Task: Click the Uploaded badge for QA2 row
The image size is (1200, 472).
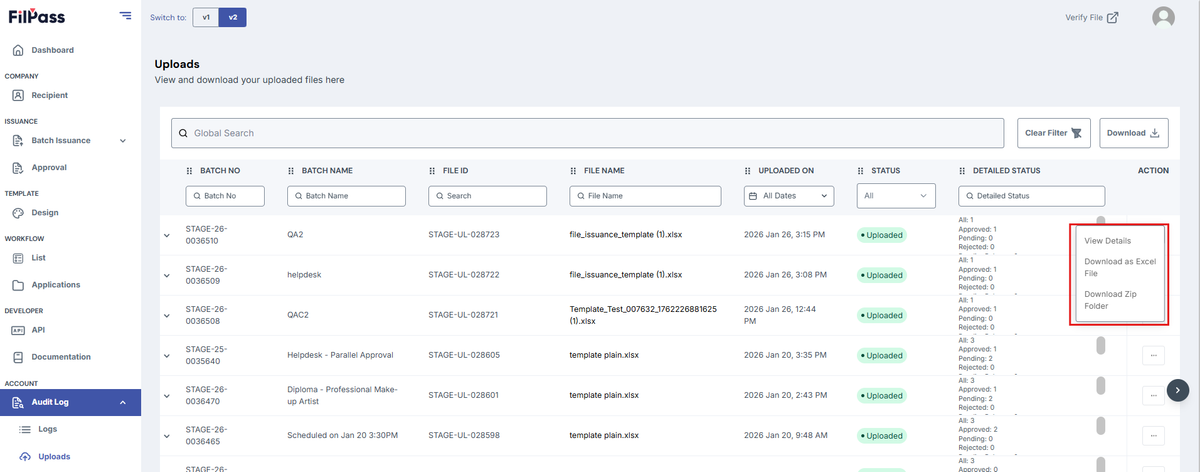Action: pos(882,235)
